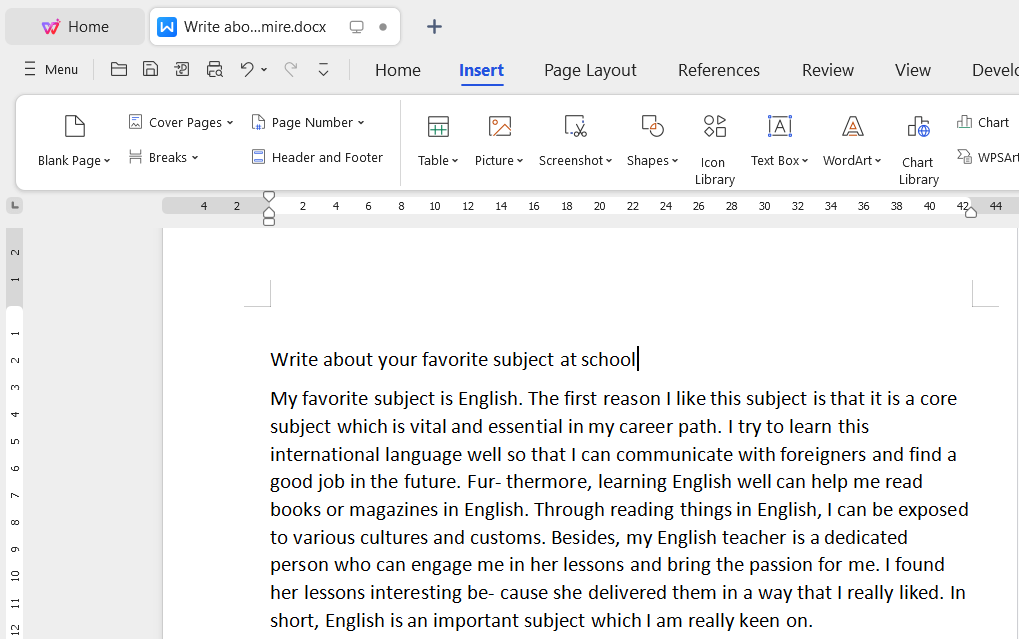Open the Page Layout ribbon tab
Image resolution: width=1019 pixels, height=639 pixels.
tap(590, 70)
